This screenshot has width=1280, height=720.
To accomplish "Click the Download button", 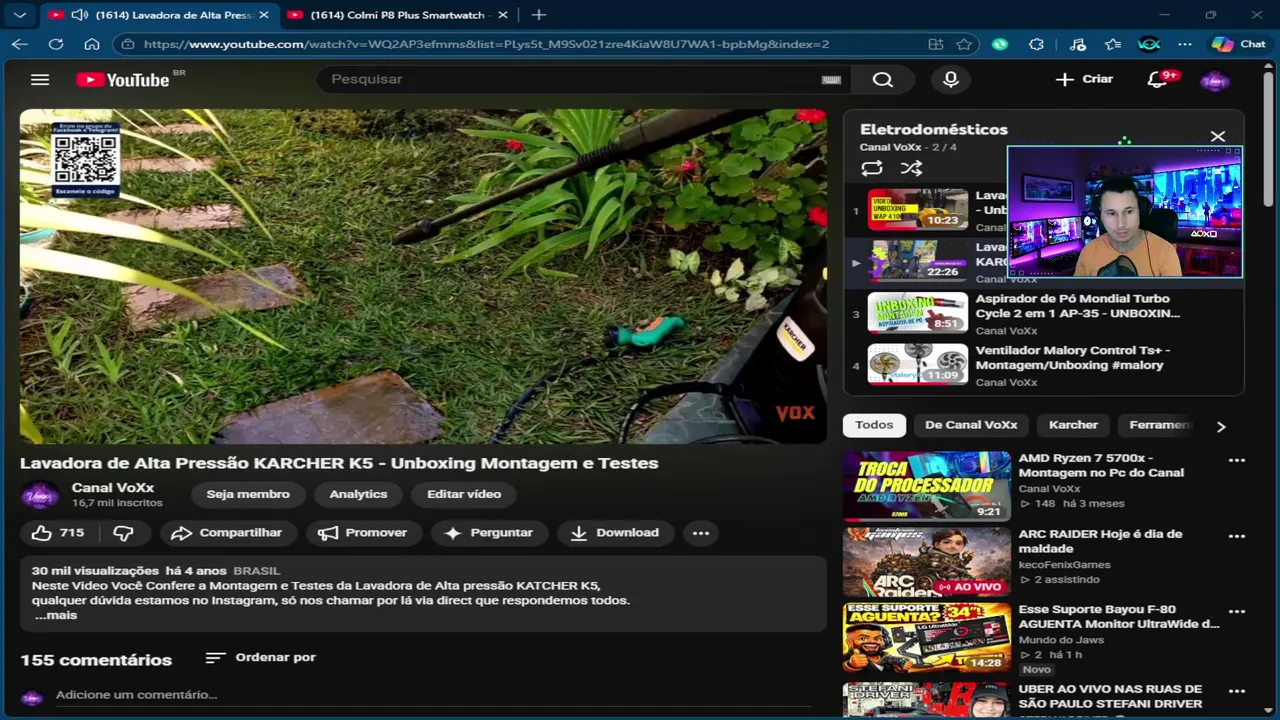I will [x=615, y=533].
